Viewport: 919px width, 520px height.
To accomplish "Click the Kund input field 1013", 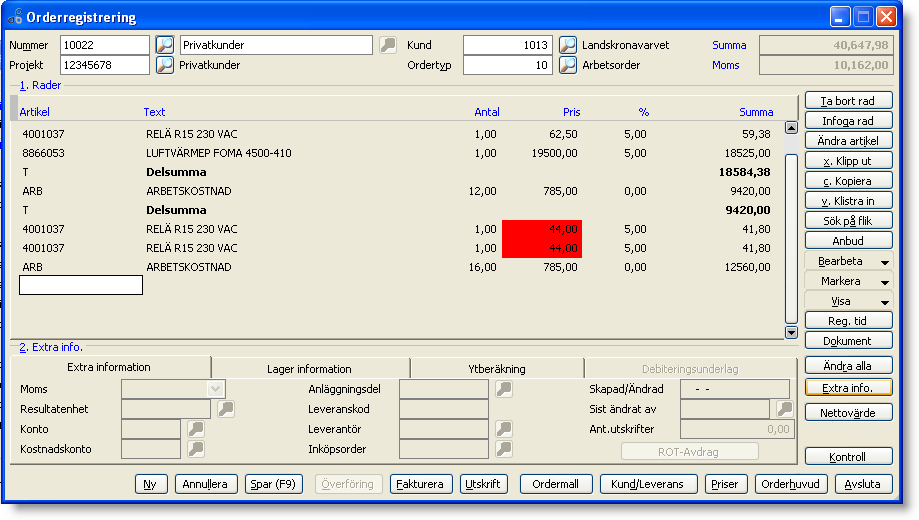I will (508, 45).
